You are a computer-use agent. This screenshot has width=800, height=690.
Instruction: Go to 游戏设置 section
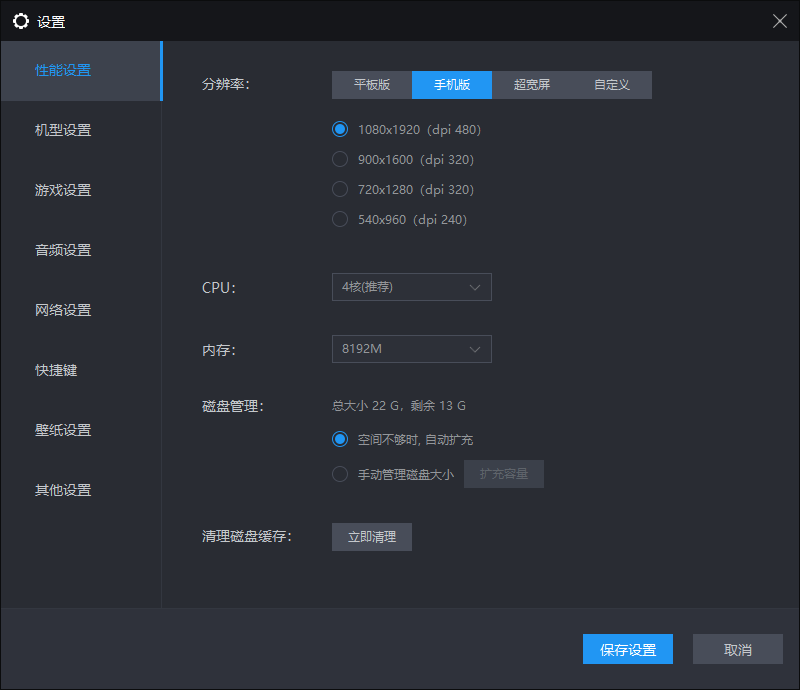[x=63, y=190]
